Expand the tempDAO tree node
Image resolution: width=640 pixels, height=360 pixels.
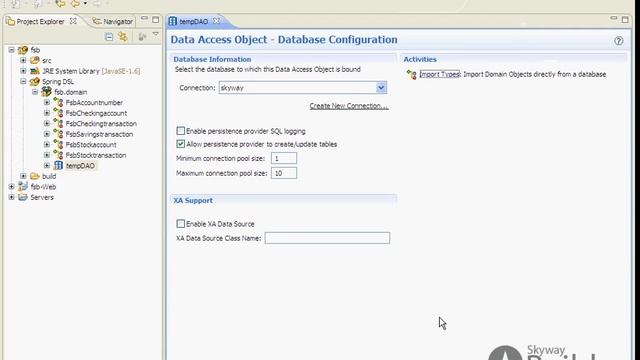47,166
